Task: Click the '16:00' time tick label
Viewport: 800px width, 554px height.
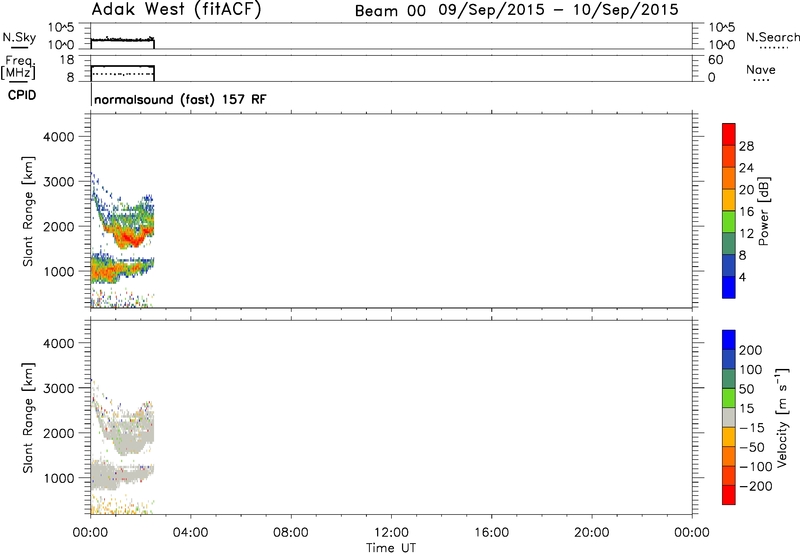Action: pyautogui.click(x=491, y=533)
